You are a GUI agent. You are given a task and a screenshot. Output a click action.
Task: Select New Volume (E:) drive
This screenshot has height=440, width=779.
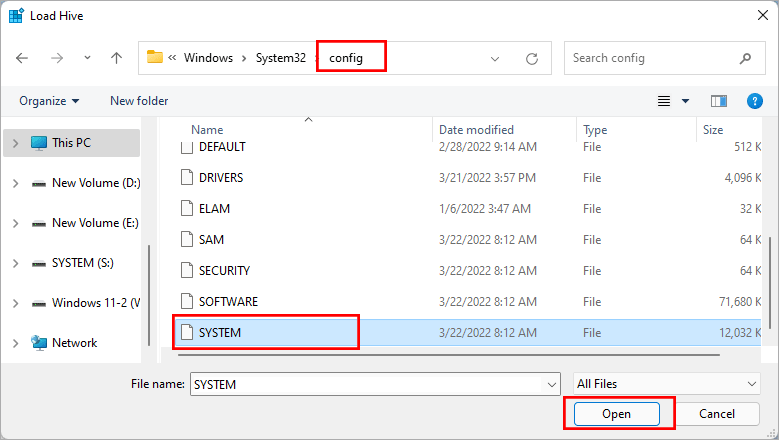(x=85, y=223)
